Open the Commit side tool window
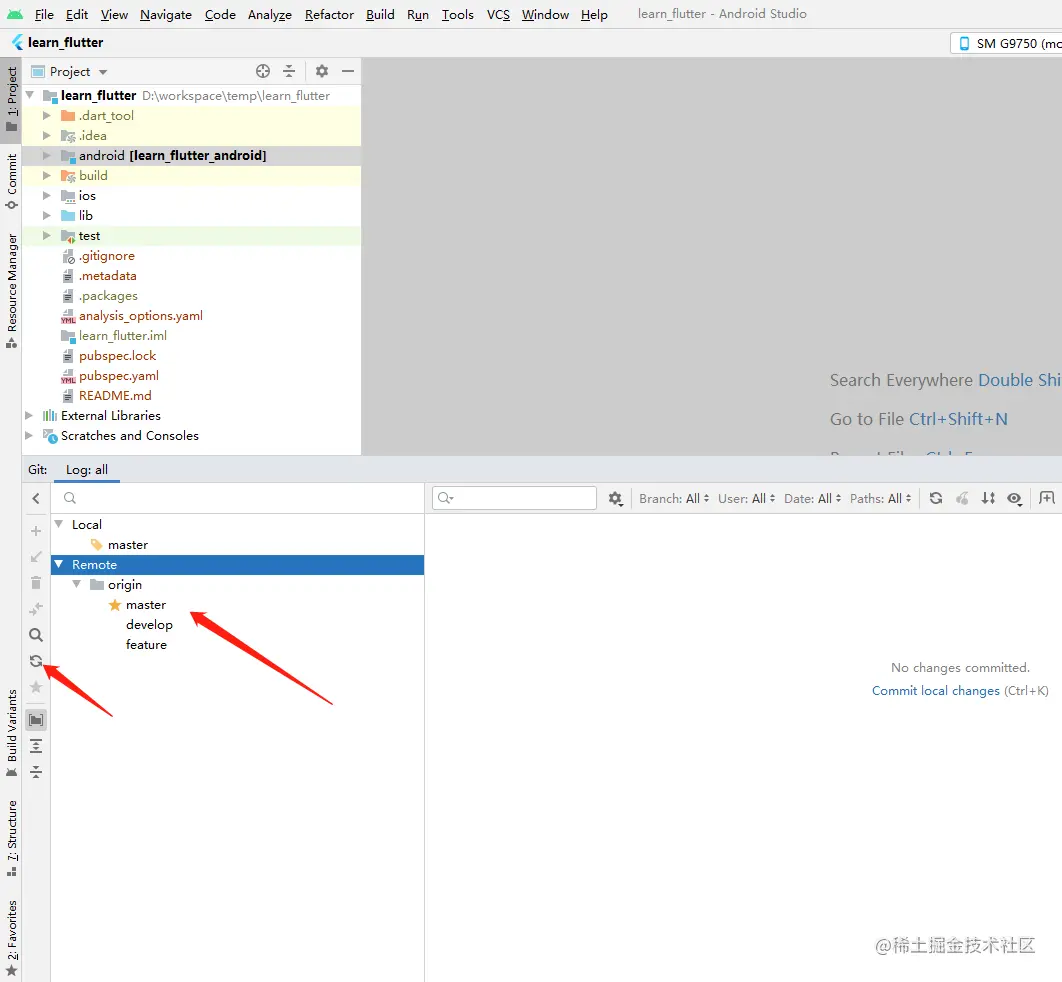The image size is (1062, 982). (12, 182)
